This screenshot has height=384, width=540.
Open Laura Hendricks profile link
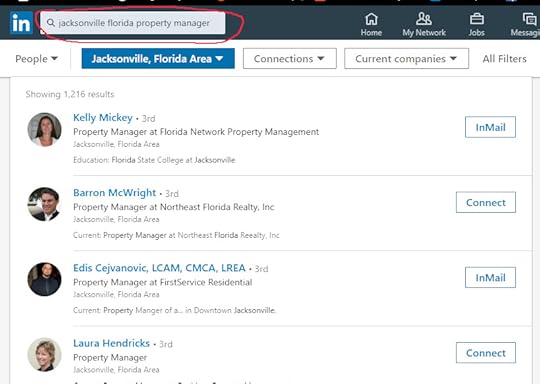pos(111,343)
